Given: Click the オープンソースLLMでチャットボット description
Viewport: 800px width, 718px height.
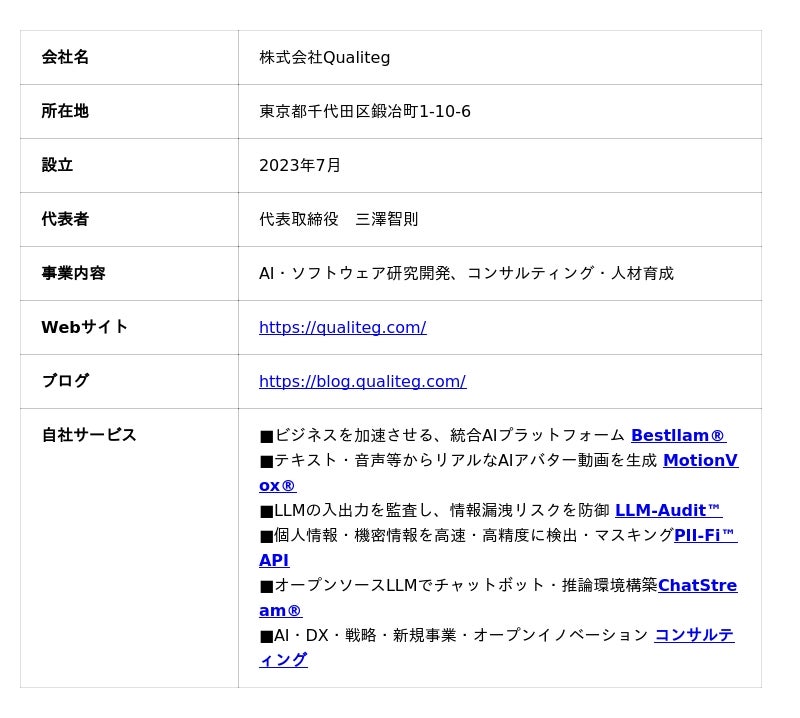Looking at the screenshot, I should coord(459,585).
